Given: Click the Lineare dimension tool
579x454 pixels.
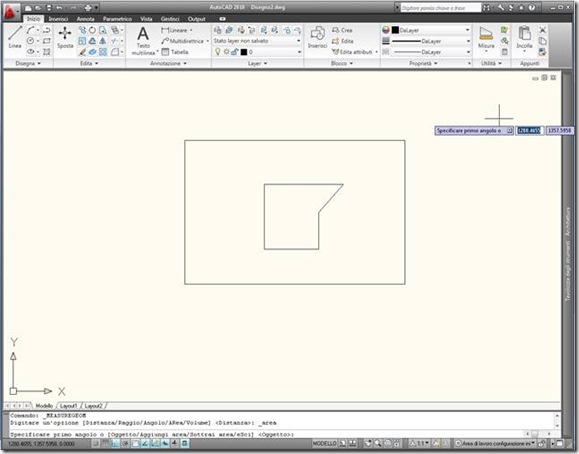Looking at the screenshot, I should point(177,30).
